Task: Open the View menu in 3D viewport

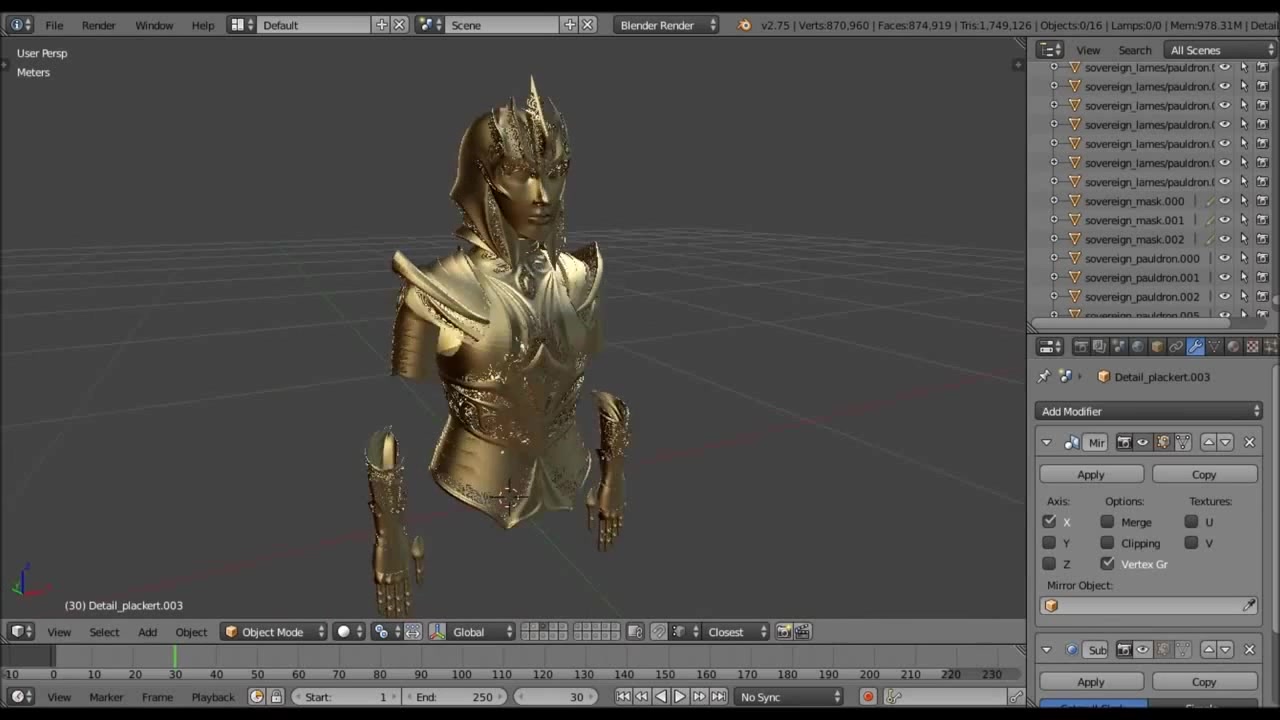Action: [59, 631]
